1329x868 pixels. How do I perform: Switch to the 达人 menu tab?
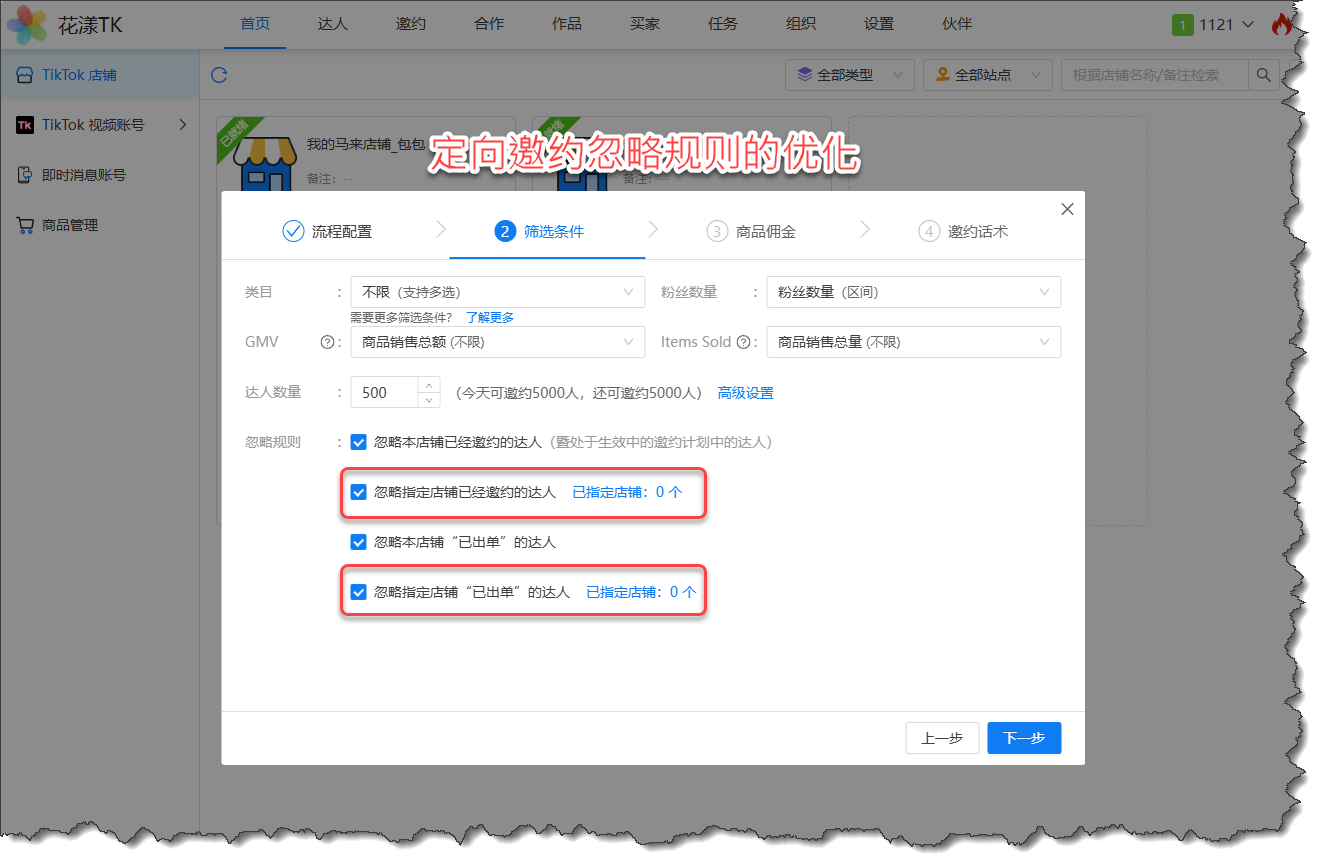[x=332, y=24]
